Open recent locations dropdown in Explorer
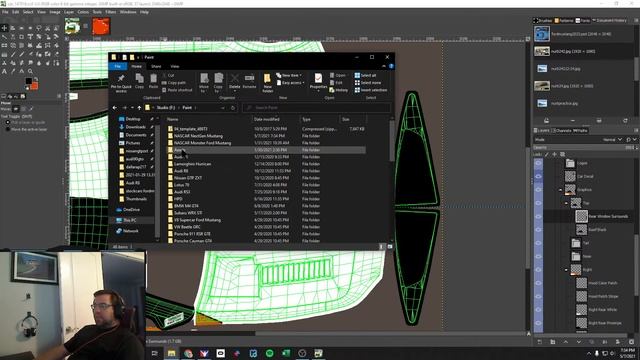 point(132,108)
